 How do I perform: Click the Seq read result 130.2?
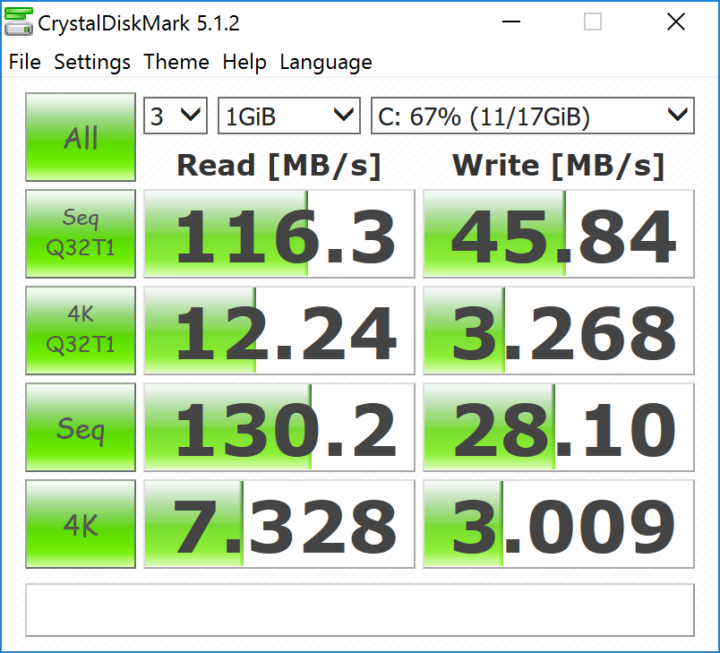pos(279,429)
